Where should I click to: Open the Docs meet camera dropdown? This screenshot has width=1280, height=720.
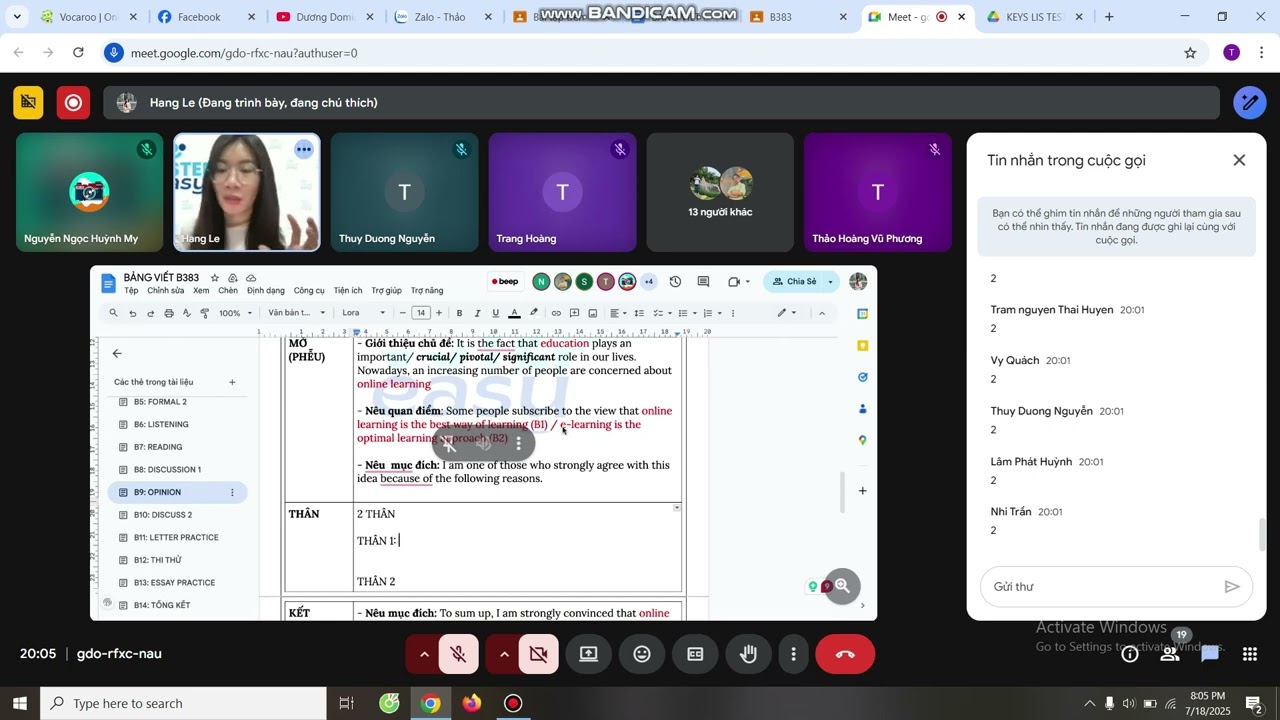739,282
